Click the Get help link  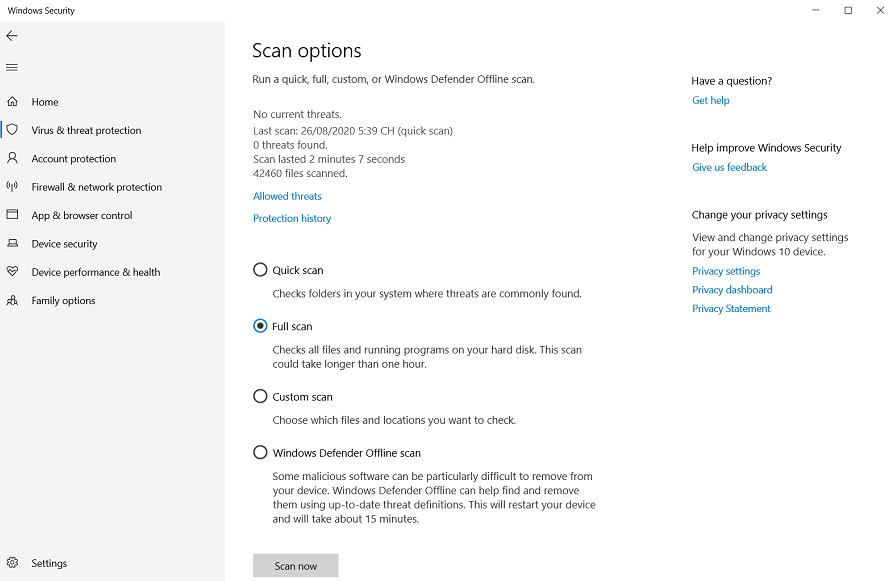710,100
